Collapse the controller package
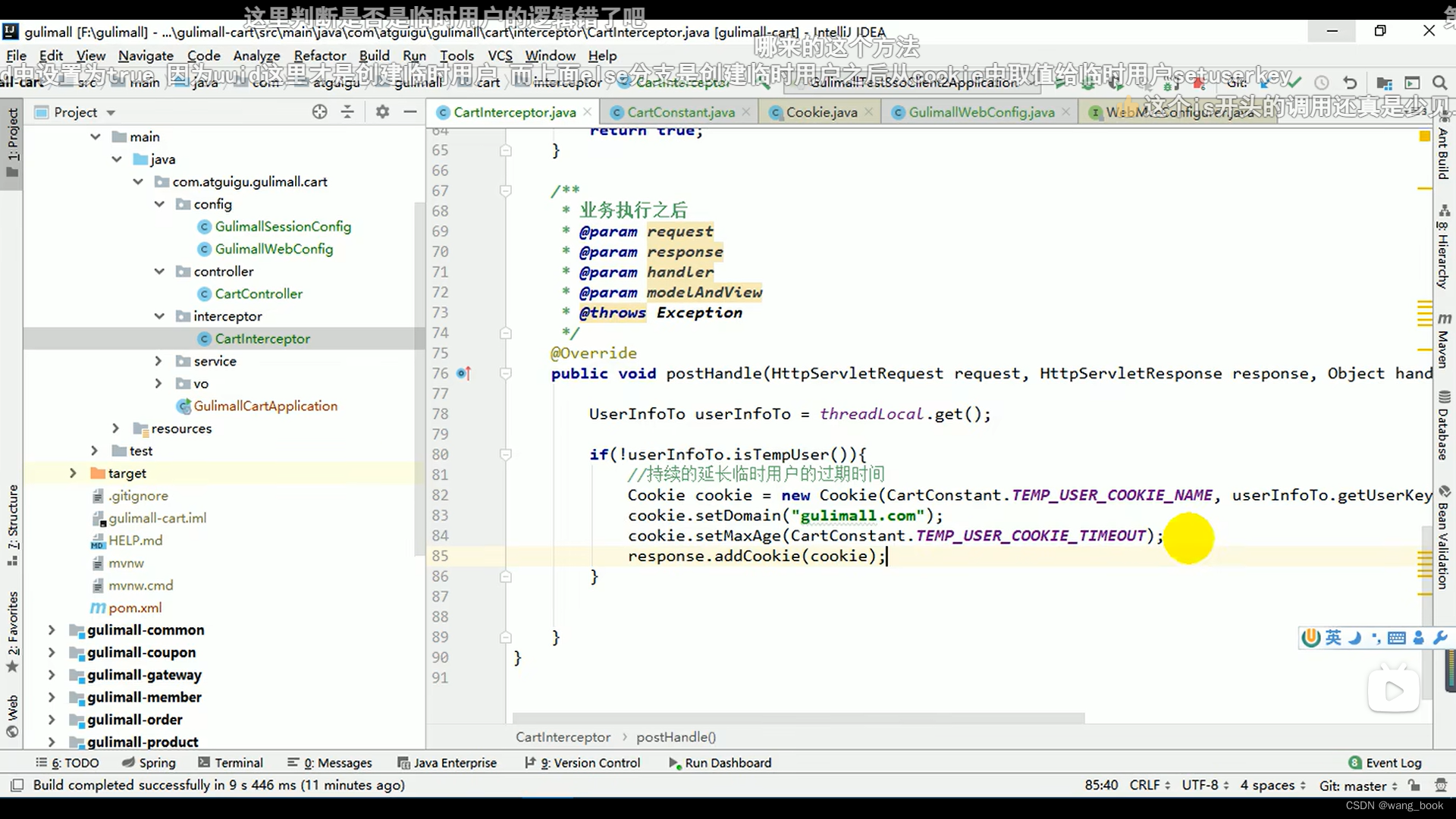 pos(159,271)
